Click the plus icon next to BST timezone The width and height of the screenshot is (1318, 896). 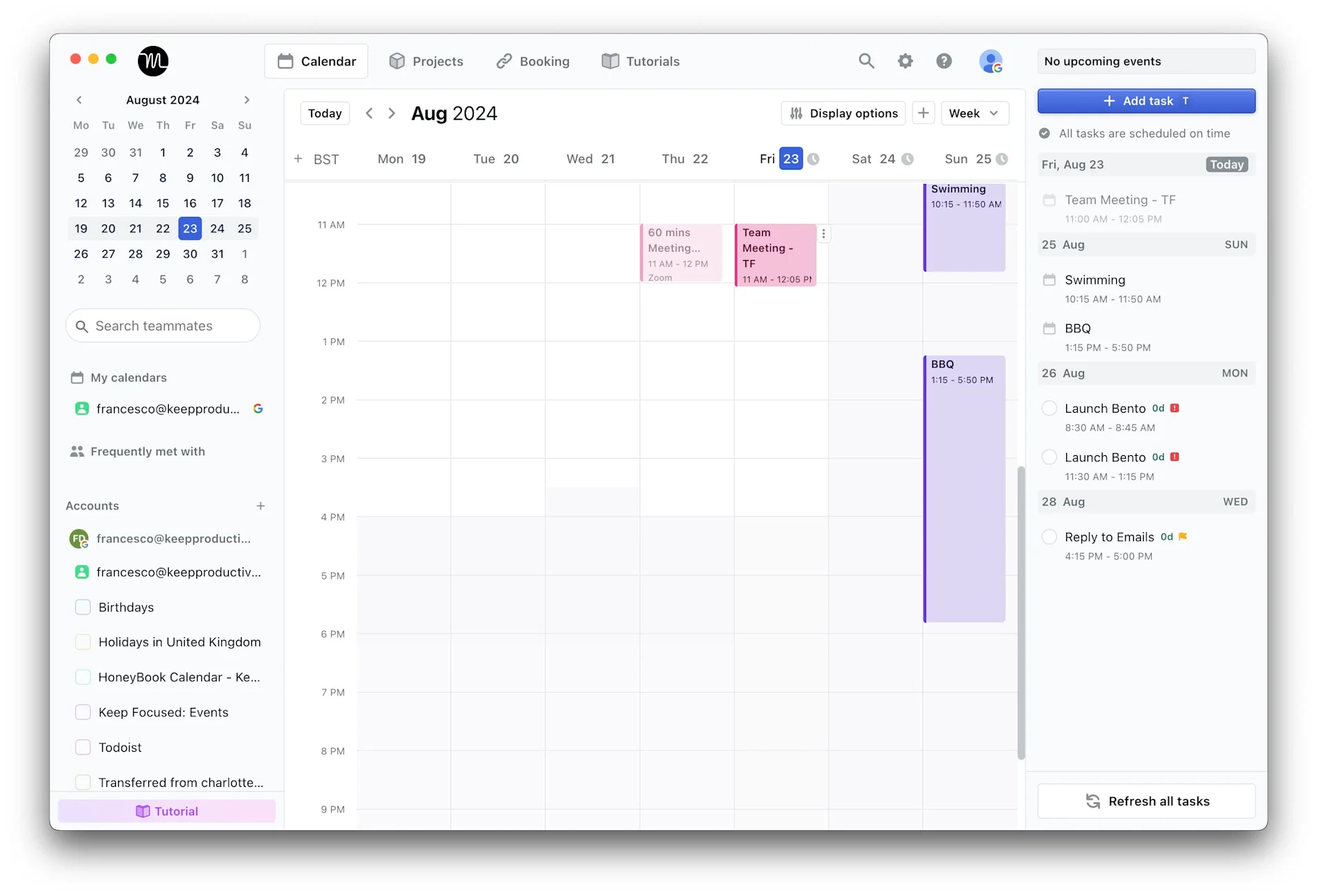pos(299,159)
